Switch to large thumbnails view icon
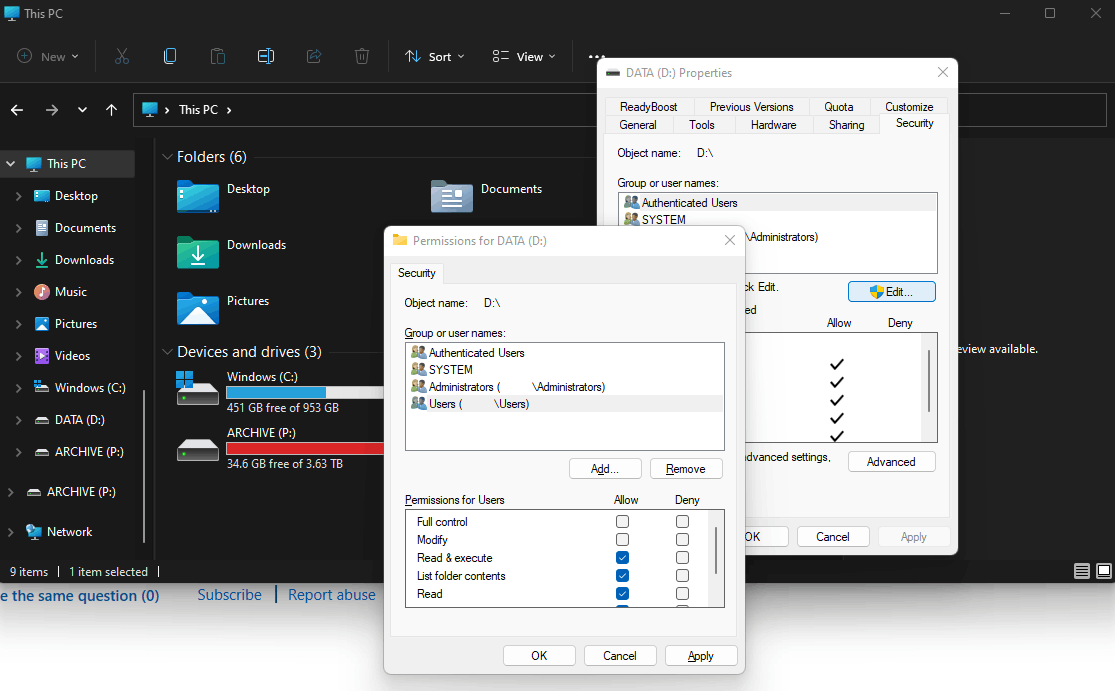1115x691 pixels. (x=1104, y=571)
